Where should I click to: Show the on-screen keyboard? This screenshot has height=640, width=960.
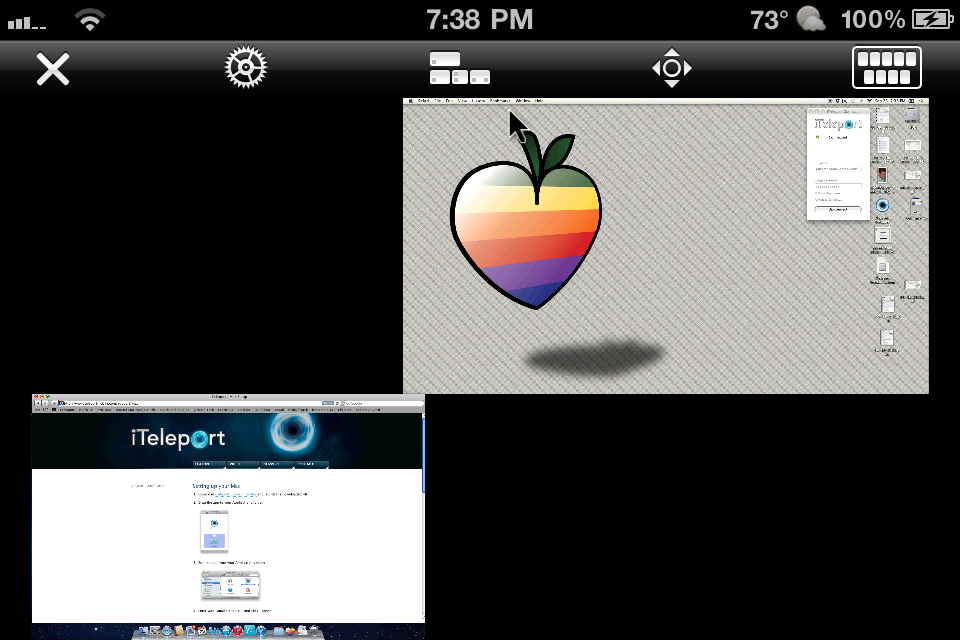tap(886, 69)
